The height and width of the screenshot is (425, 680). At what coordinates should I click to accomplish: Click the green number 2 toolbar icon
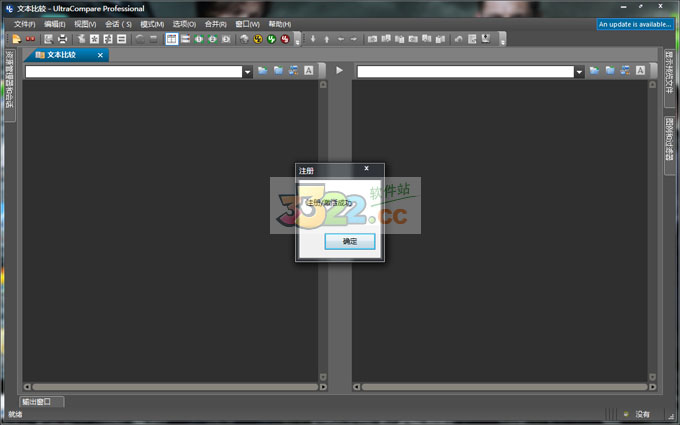coord(212,39)
